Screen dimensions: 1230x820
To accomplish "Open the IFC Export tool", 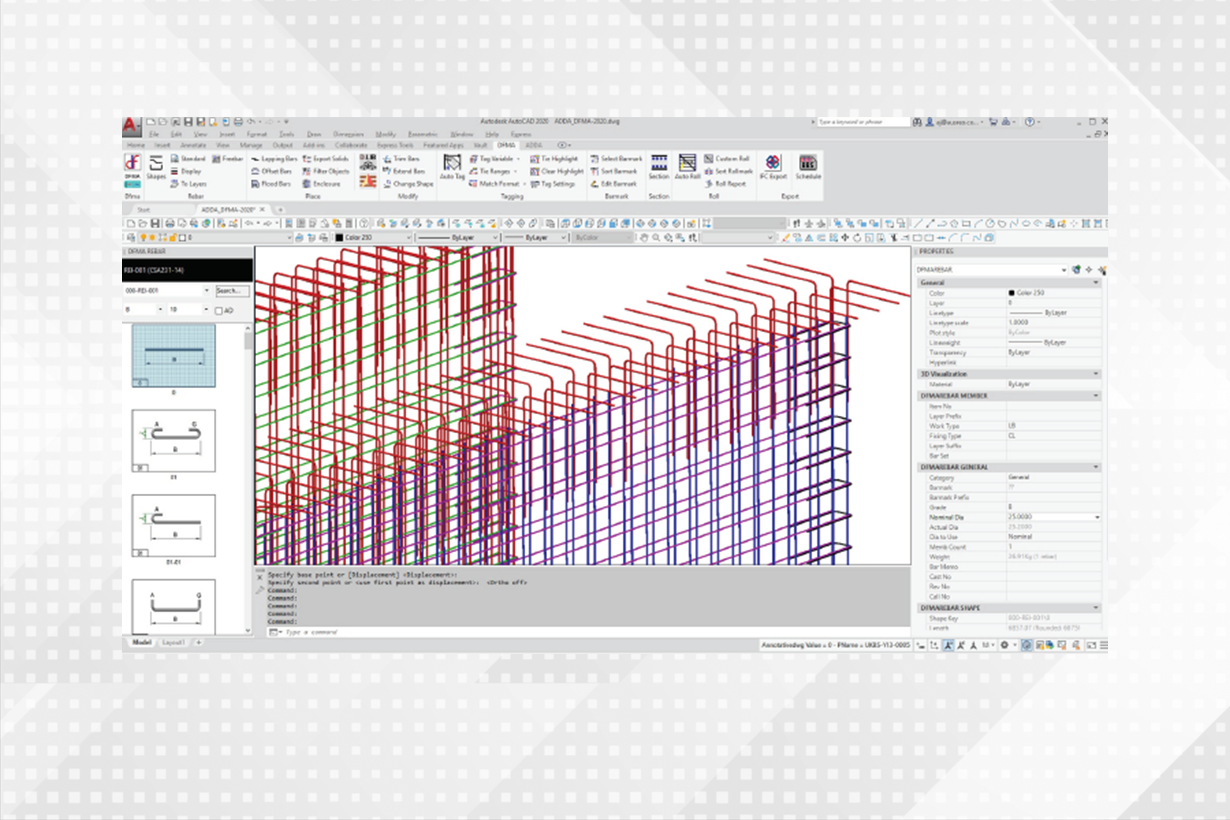I will [x=772, y=167].
